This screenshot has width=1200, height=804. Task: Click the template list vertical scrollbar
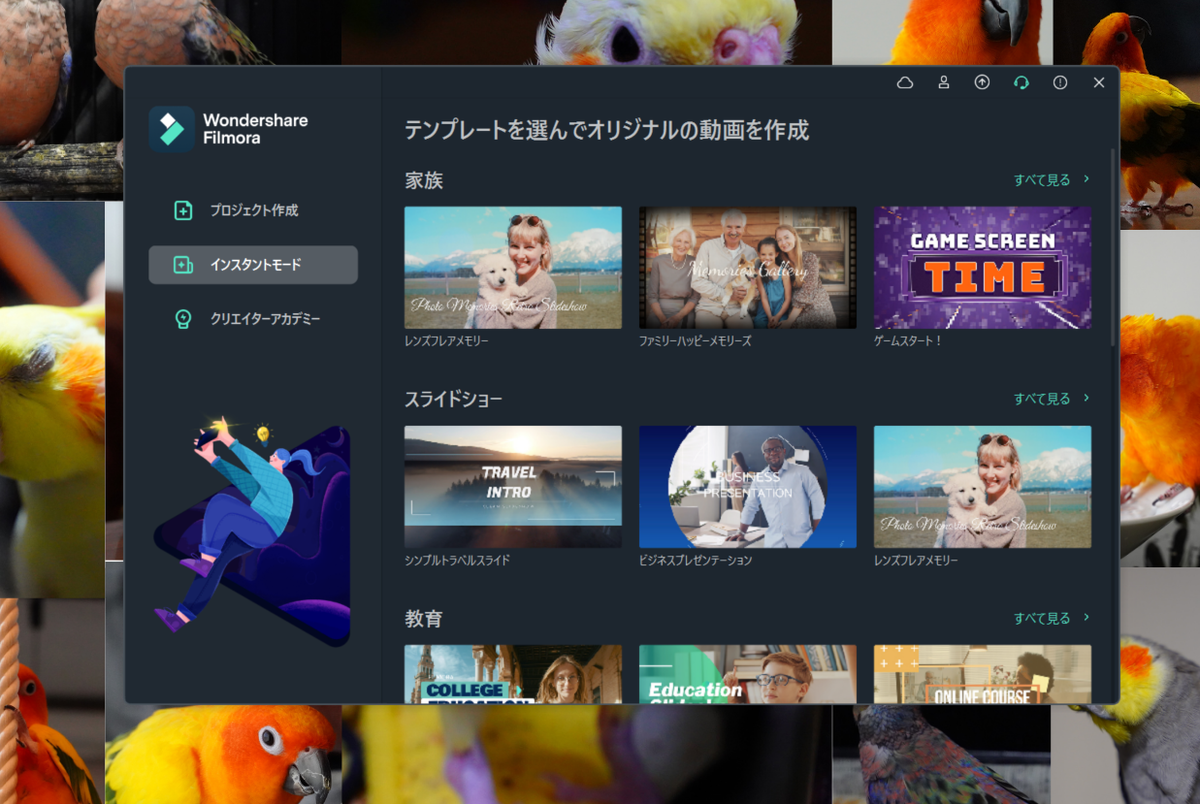point(1114,248)
